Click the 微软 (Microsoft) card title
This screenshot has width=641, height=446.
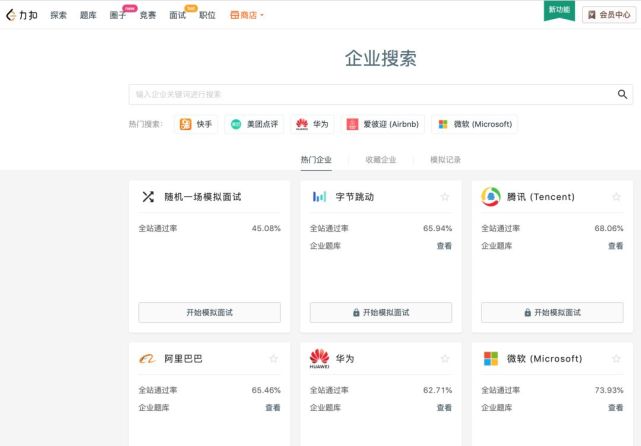click(545, 359)
